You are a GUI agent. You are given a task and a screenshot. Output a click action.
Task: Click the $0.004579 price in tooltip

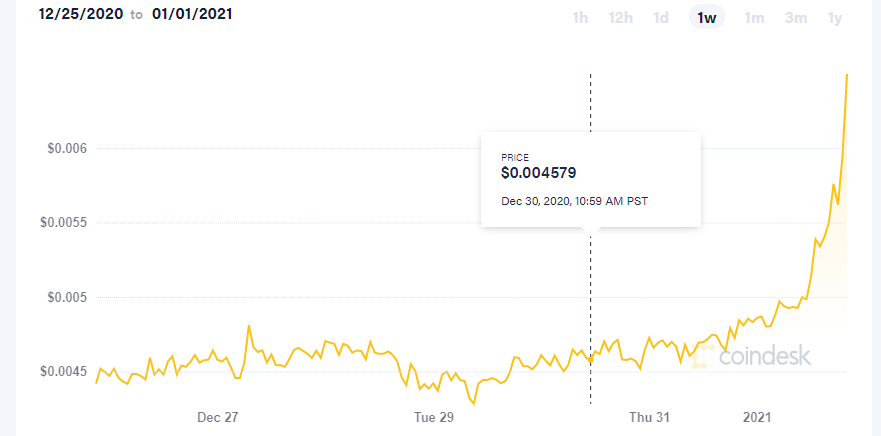tap(539, 173)
